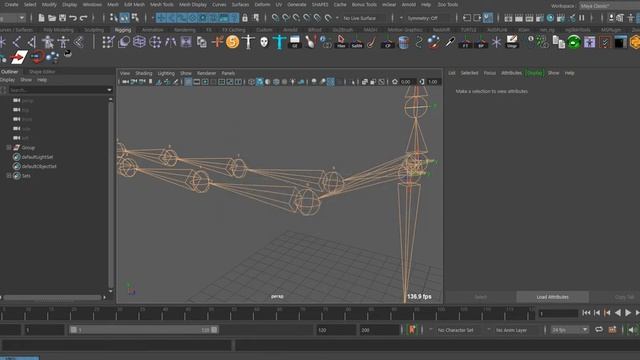Open the Workspace Maya Classic dropdown
The width and height of the screenshot is (640, 360).
tap(609, 6)
